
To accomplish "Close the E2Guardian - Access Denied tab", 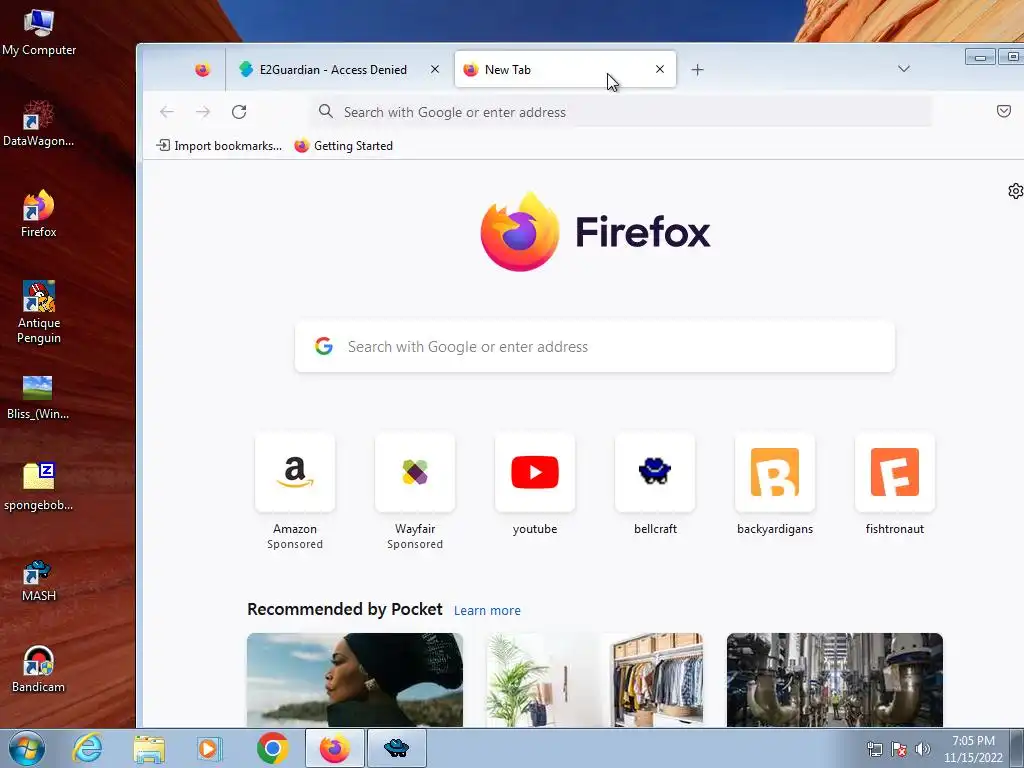I will 434,69.
